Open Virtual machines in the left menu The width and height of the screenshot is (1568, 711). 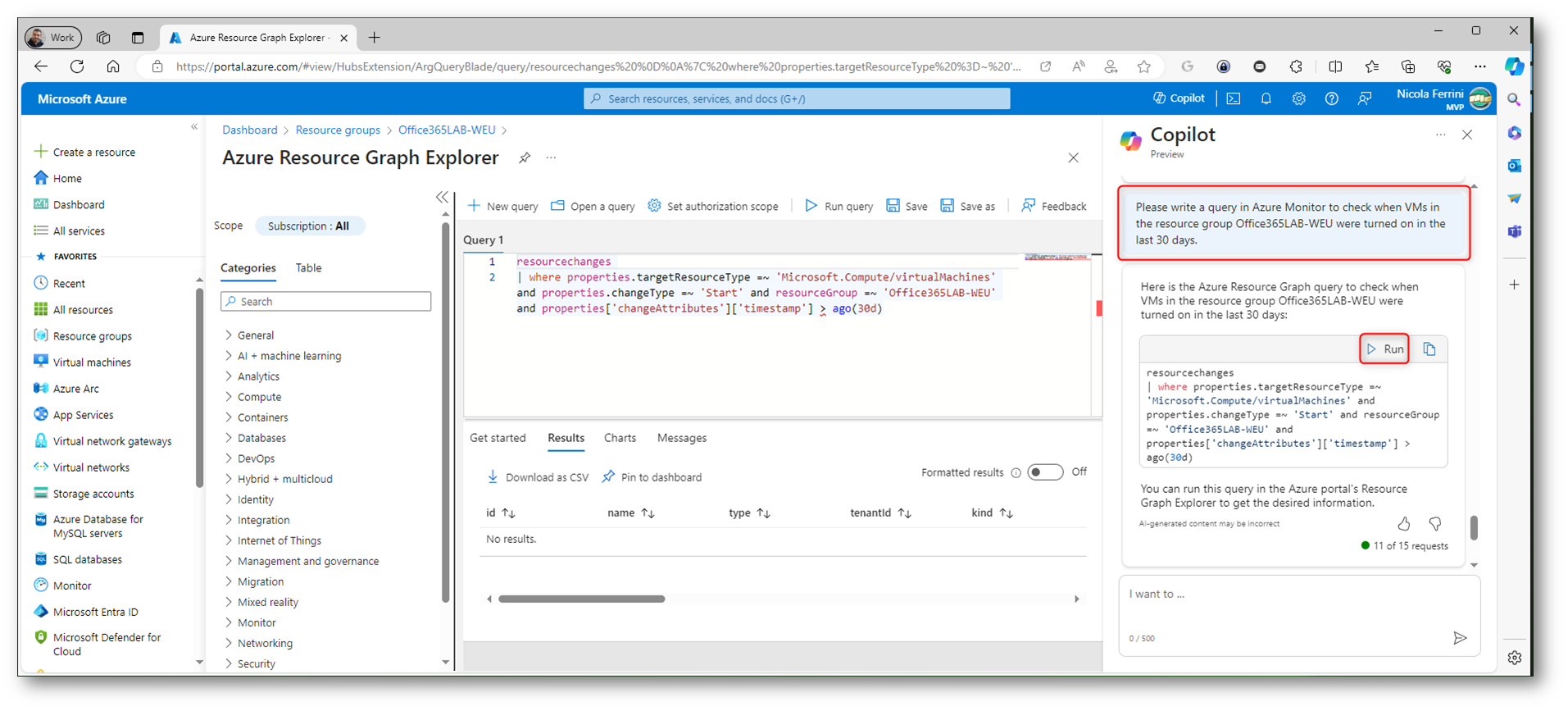click(92, 362)
